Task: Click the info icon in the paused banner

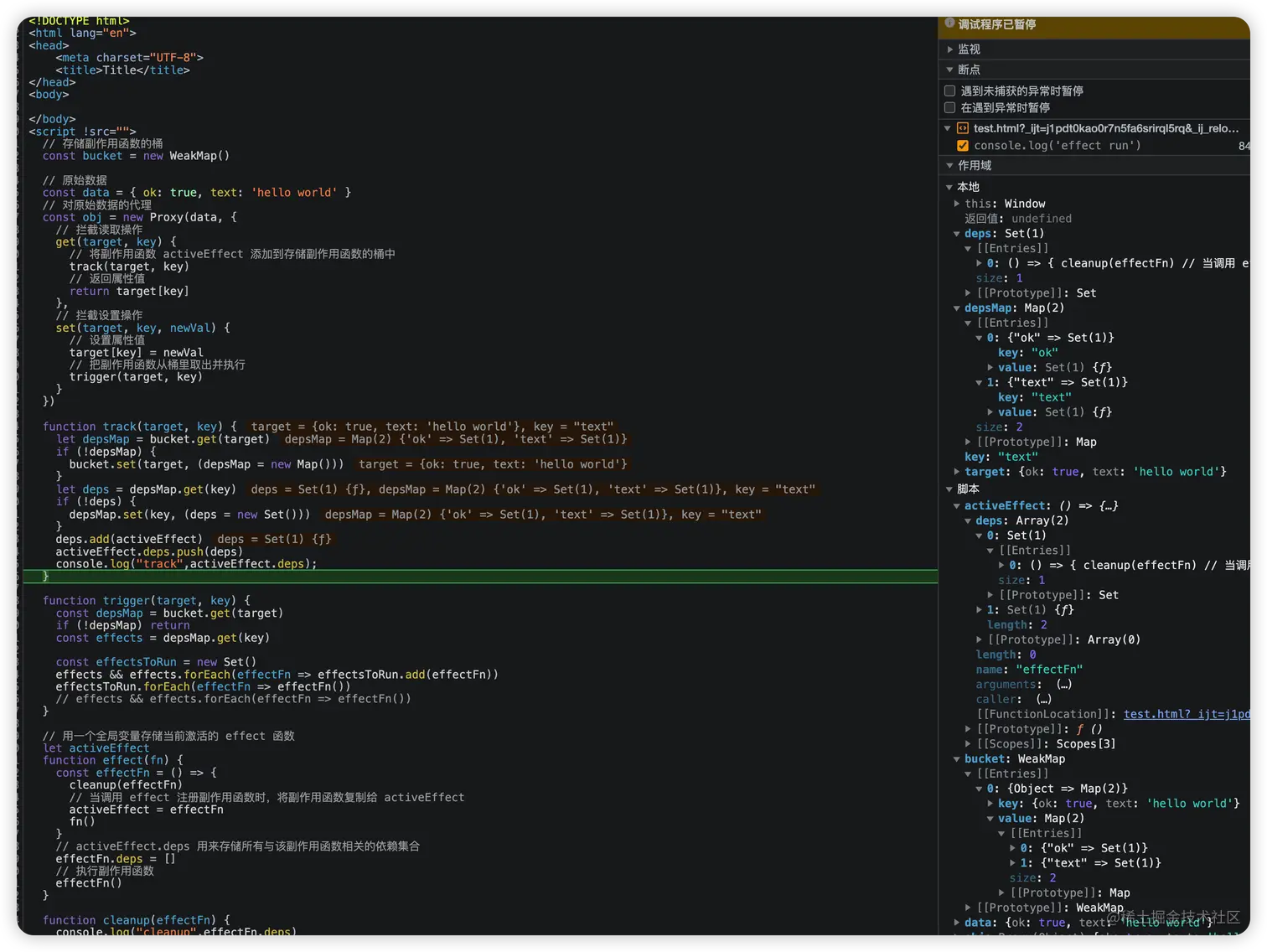Action: (949, 23)
